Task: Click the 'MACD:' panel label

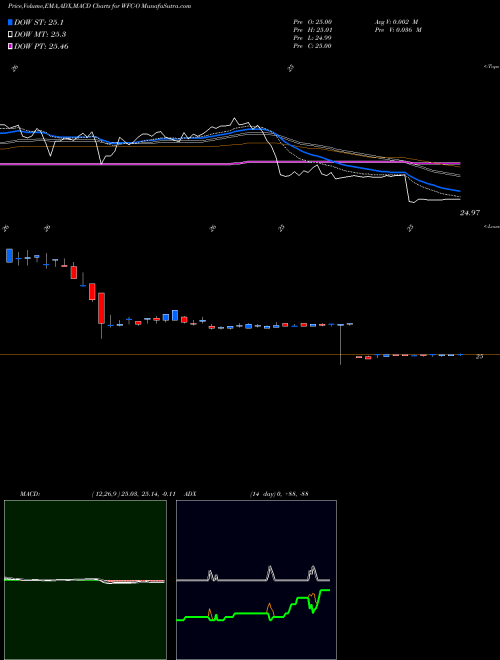Action: point(30,494)
